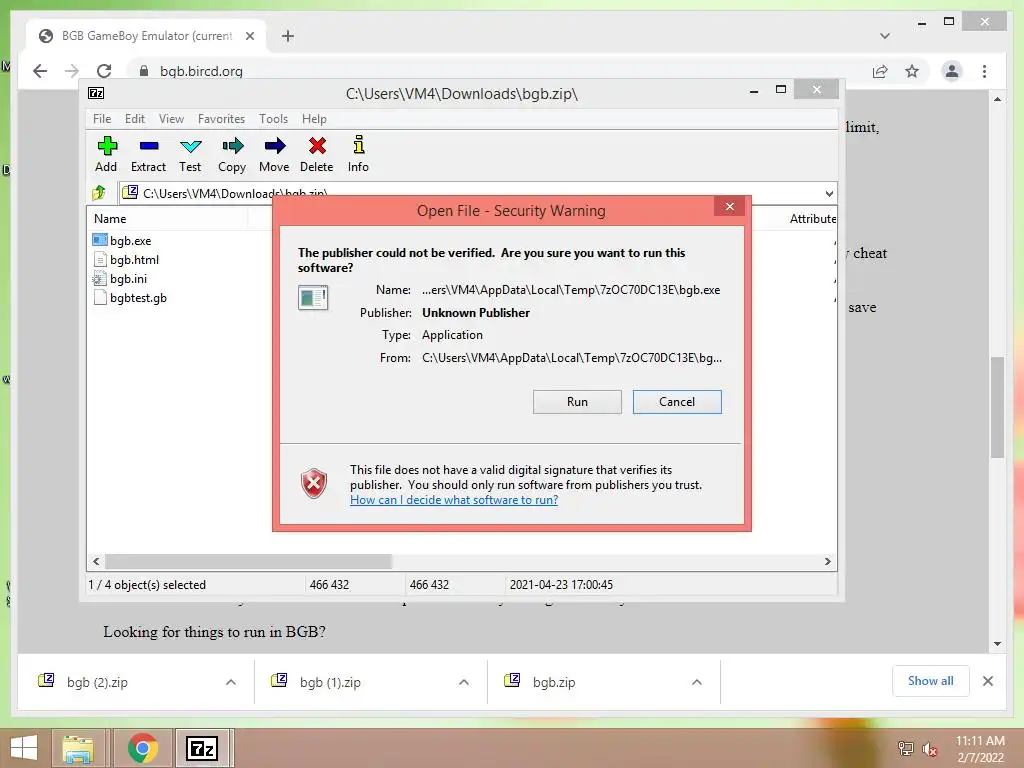Select the bgb.exe file icon

[x=100, y=240]
